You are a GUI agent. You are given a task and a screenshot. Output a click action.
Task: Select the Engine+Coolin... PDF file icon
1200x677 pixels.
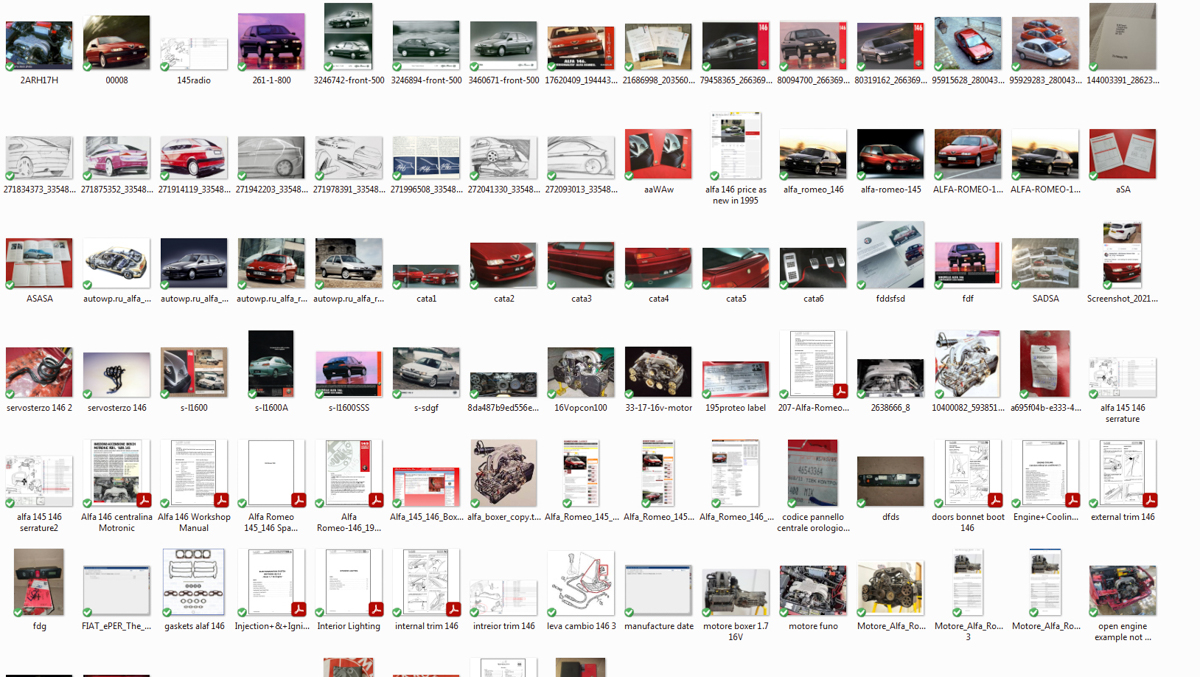(x=1045, y=474)
